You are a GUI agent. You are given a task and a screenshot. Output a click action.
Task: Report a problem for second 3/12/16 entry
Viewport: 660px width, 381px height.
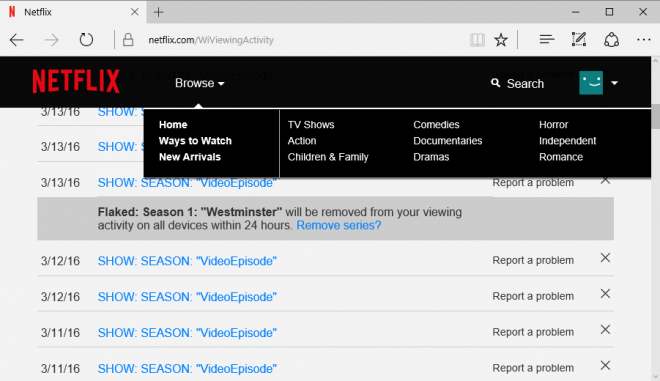(533, 296)
